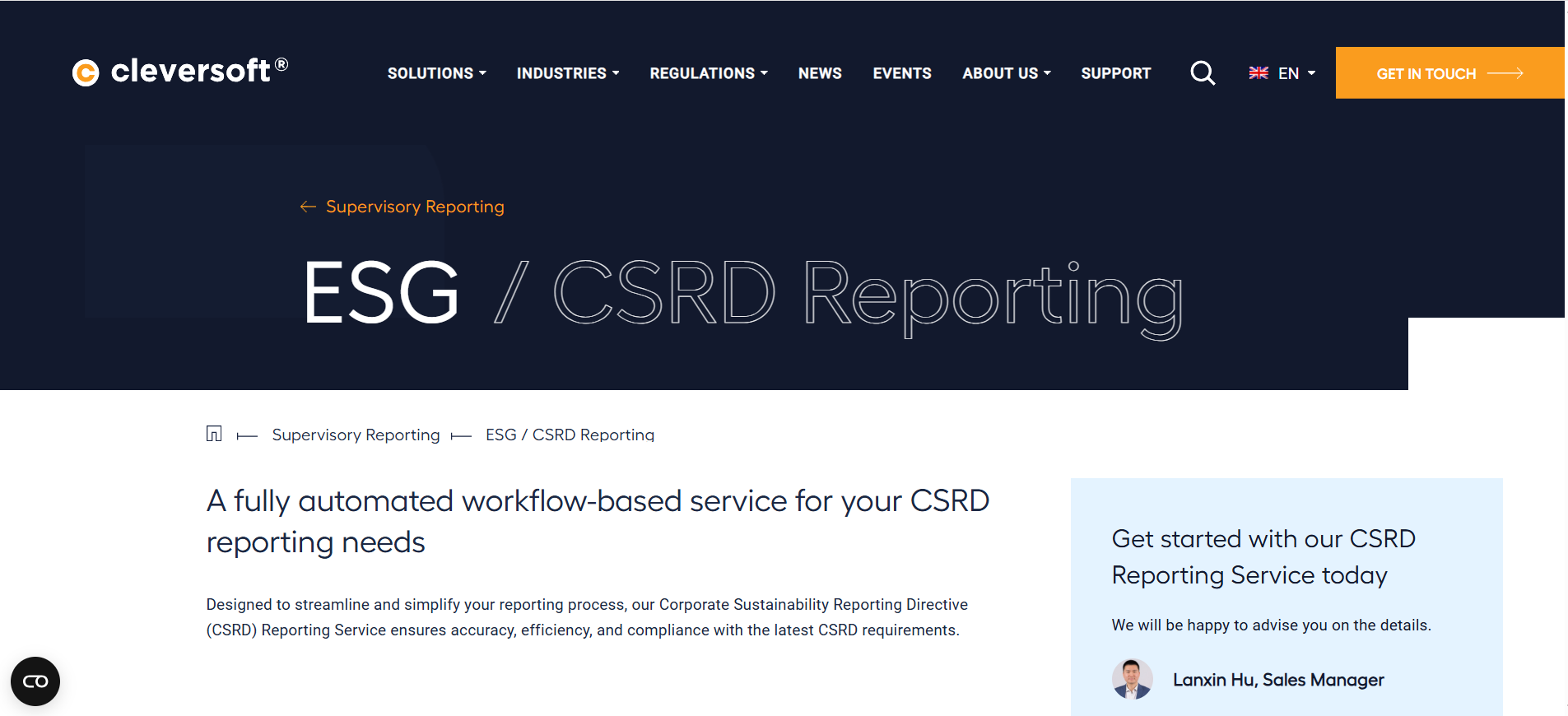Go to the breadcrumb home icon
Viewport: 1568px width, 716px height.
click(214, 434)
